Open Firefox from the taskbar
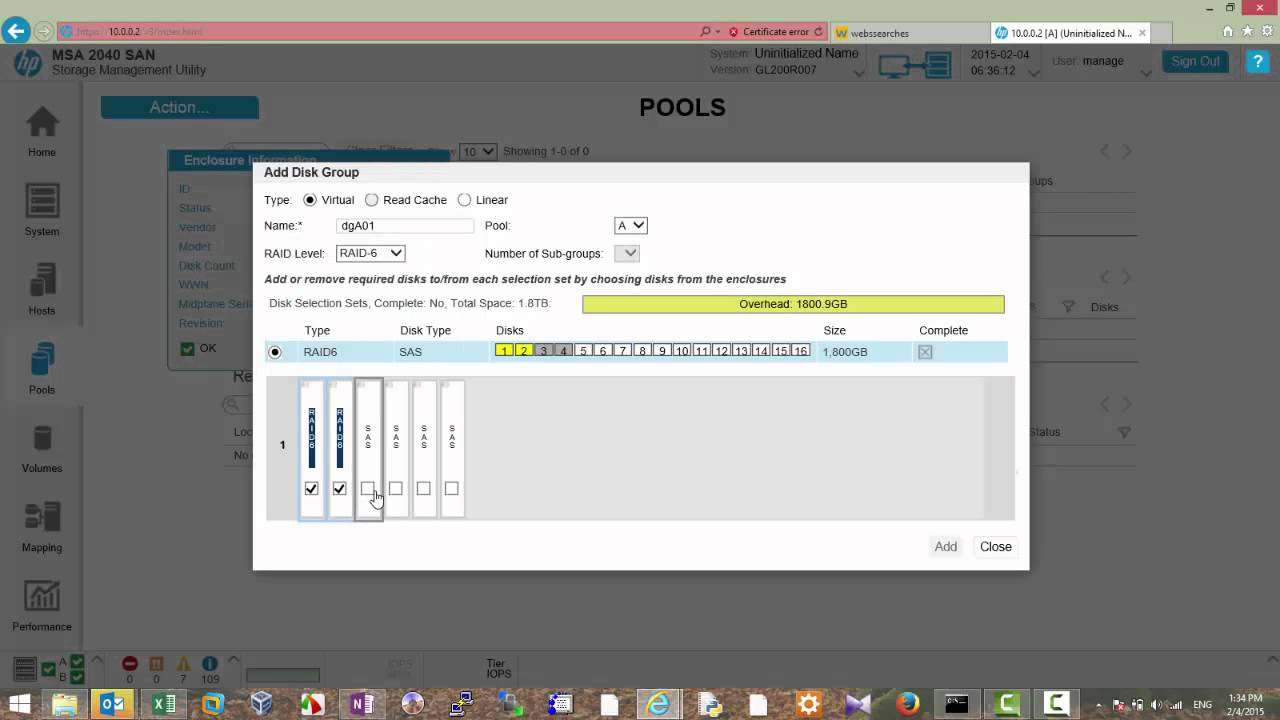This screenshot has width=1280, height=720. pyautogui.click(x=907, y=704)
